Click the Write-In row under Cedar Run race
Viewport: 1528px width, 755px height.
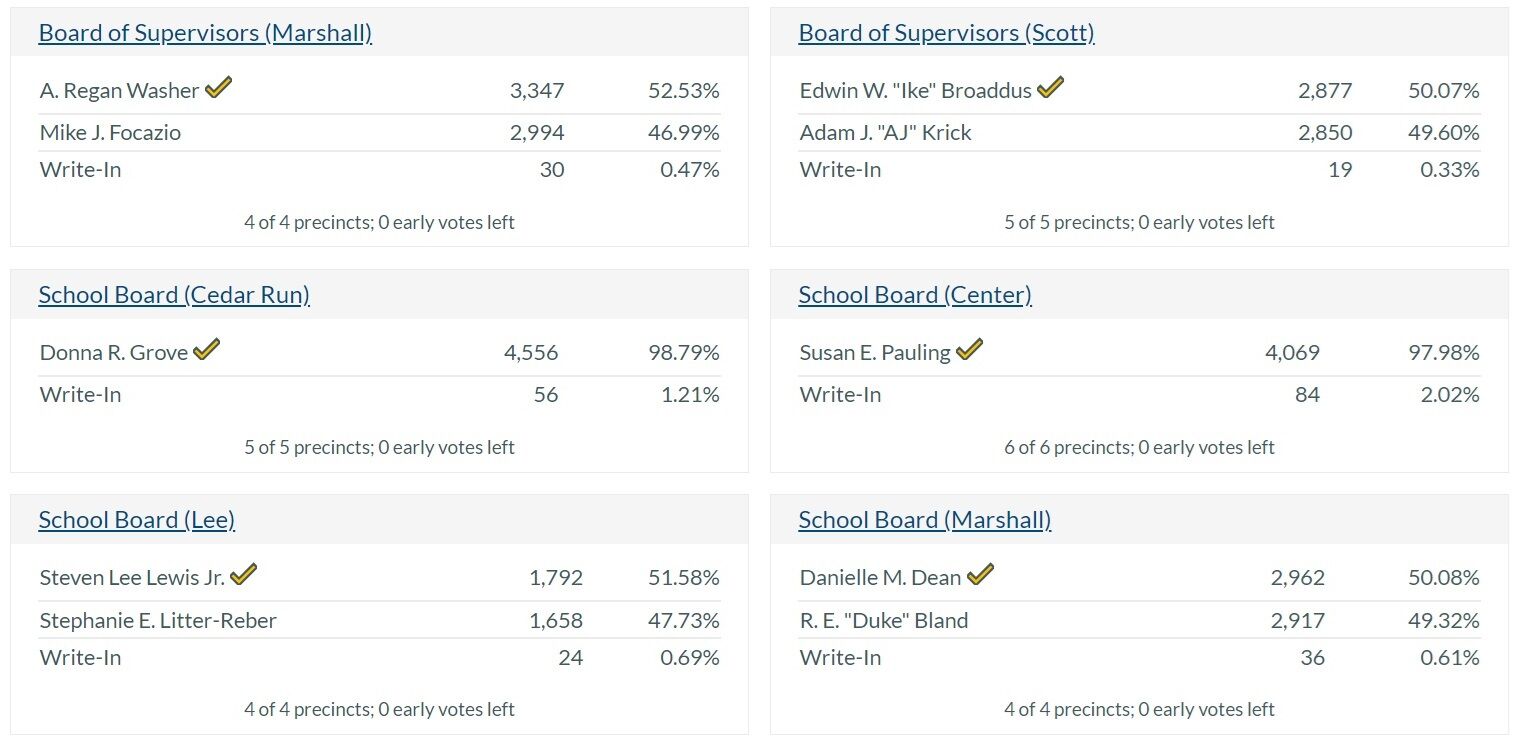[80, 394]
